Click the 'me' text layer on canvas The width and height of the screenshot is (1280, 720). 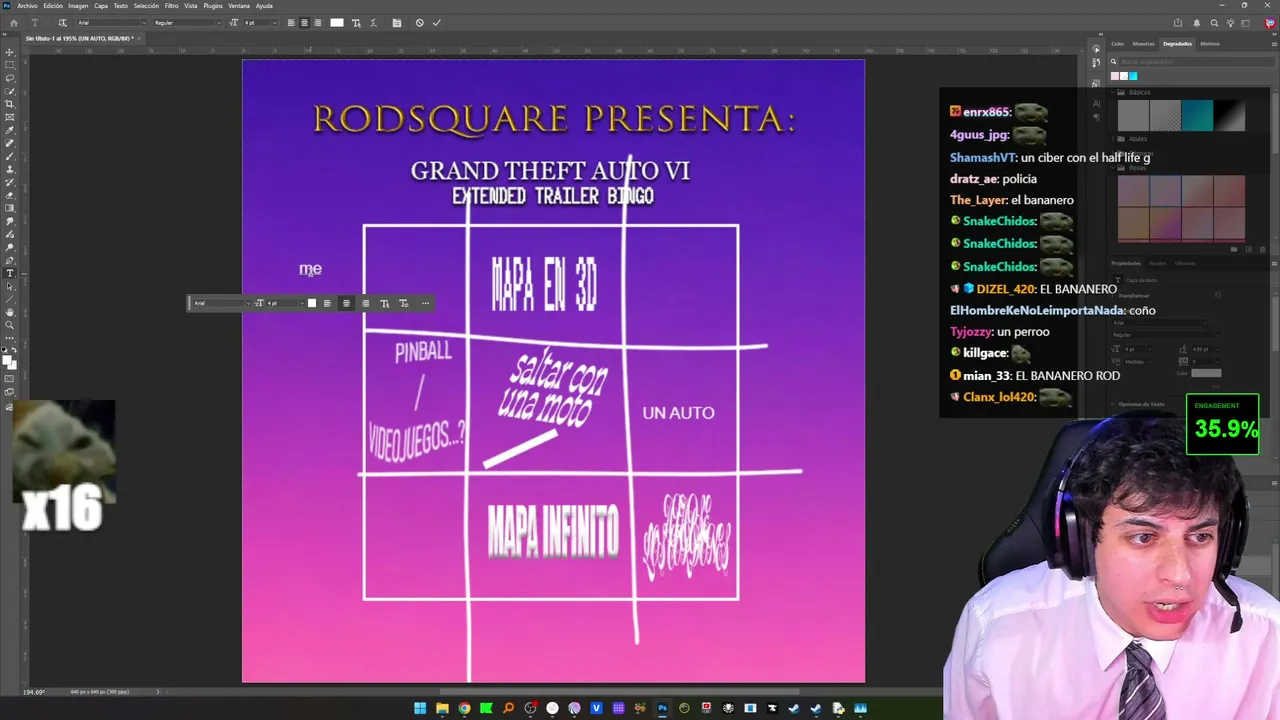point(310,269)
